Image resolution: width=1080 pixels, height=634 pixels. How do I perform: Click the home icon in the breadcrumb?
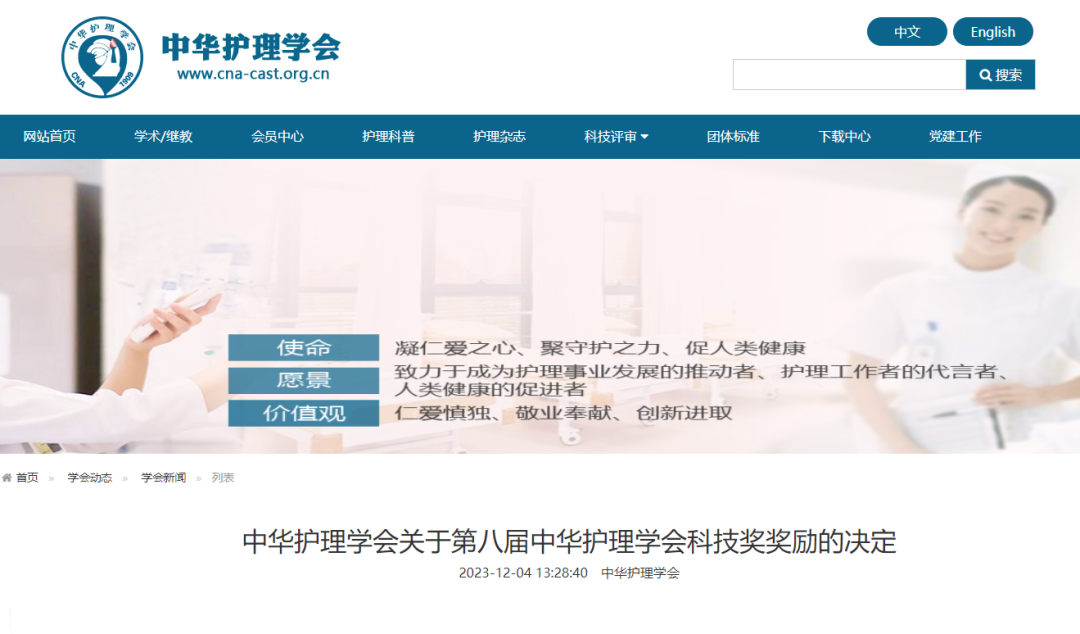pos(7,478)
